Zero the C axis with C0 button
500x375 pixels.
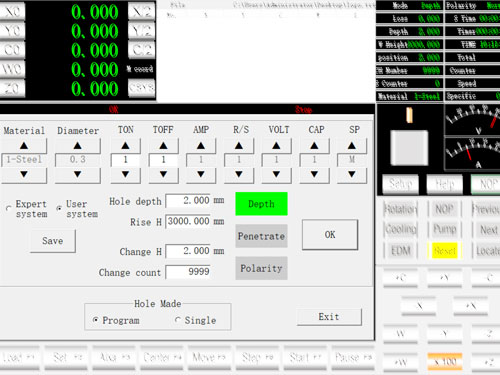click(x=13, y=50)
